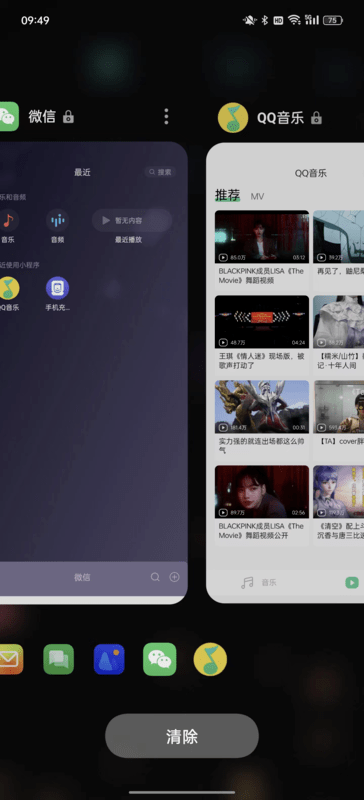Open the mail envelope icon in the app row

coord(10,659)
